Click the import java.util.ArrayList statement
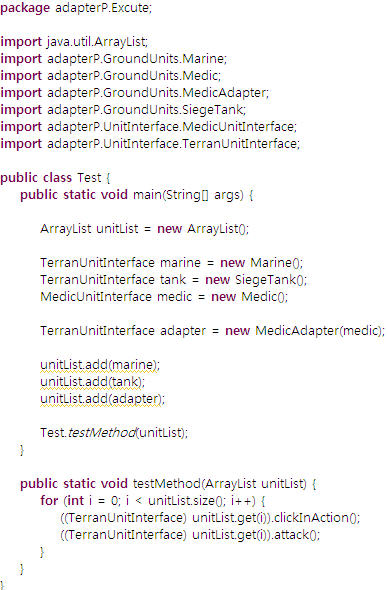 coord(74,41)
